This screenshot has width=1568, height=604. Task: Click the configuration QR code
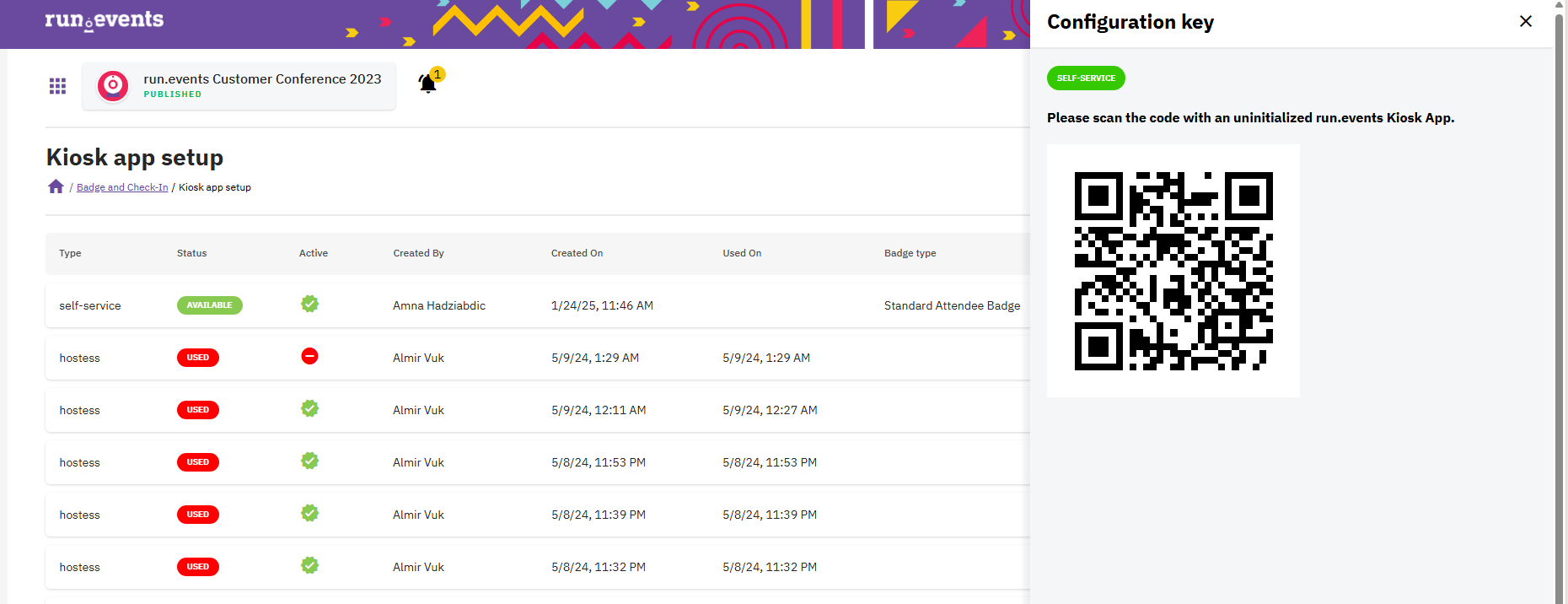pyautogui.click(x=1173, y=271)
